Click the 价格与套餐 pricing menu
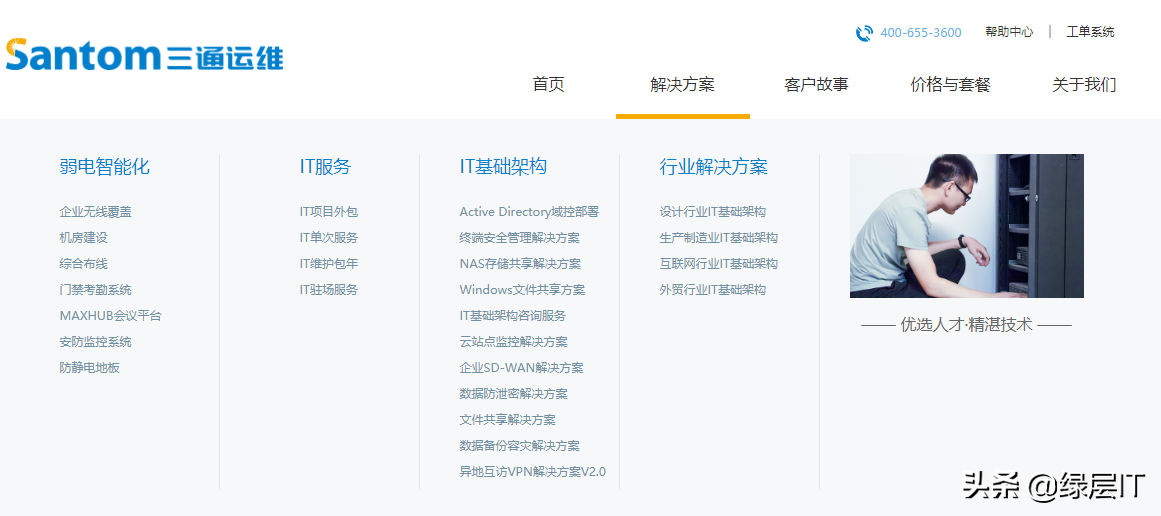Screen dimensions: 1161x516 click(950, 85)
